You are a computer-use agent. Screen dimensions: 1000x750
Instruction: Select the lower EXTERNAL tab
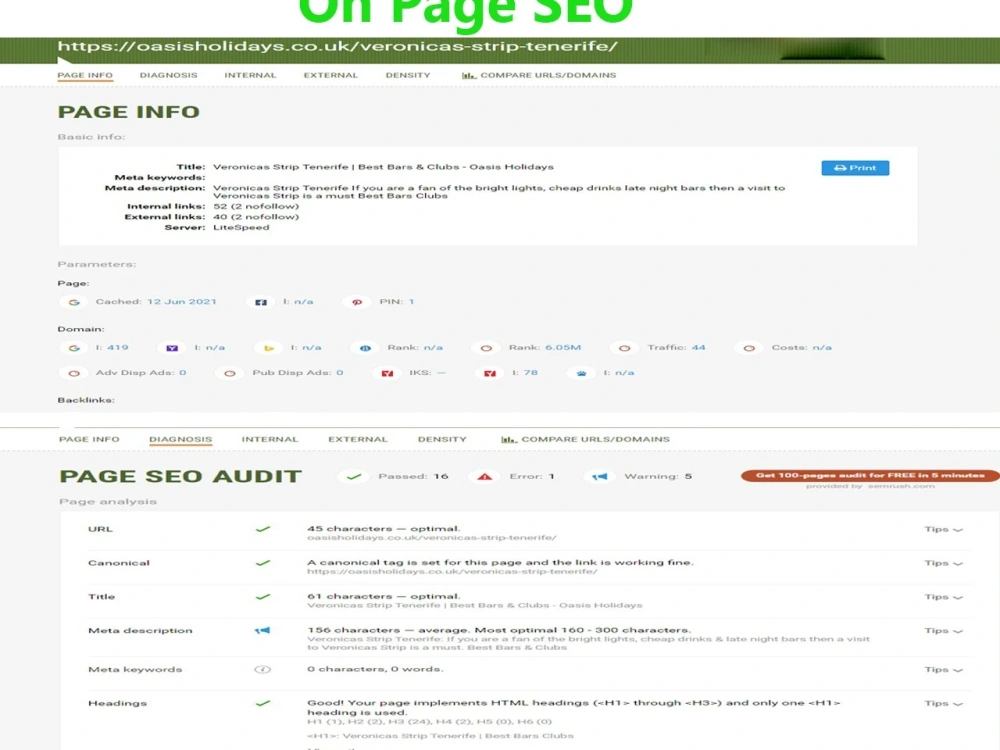coord(358,439)
